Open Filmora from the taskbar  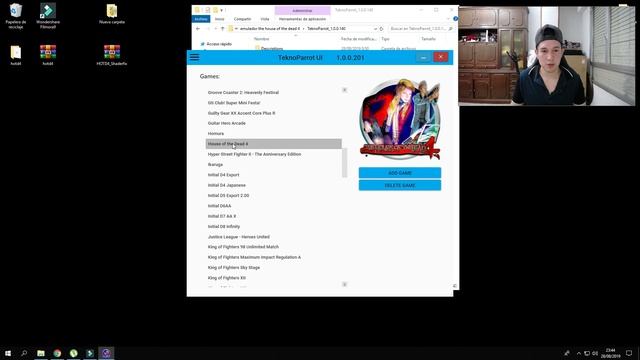(x=90, y=353)
